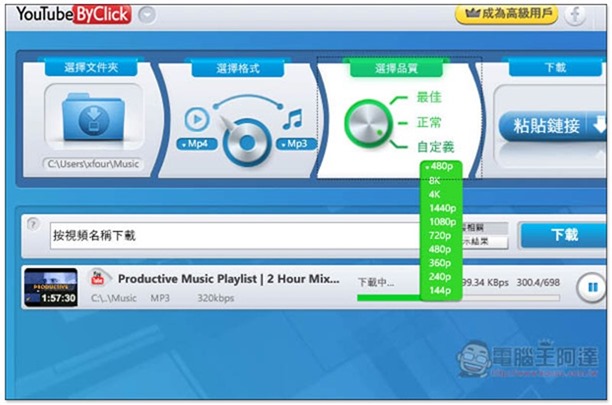Pause the Productive Music Playlist download
Image resolution: width=612 pixels, height=405 pixels.
[590, 288]
